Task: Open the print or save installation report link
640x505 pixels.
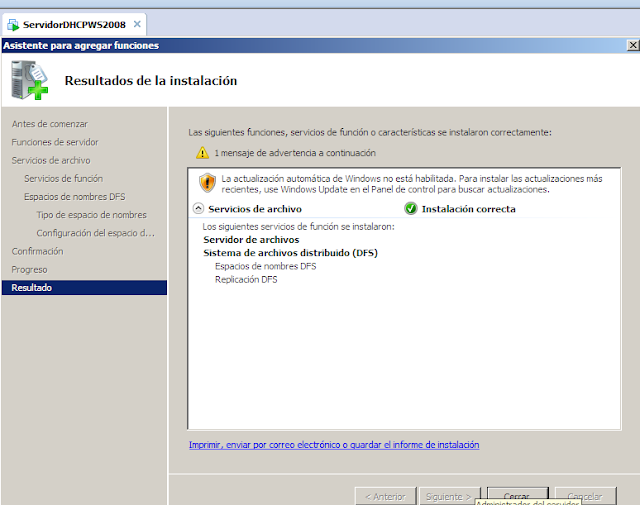Action: 334,445
